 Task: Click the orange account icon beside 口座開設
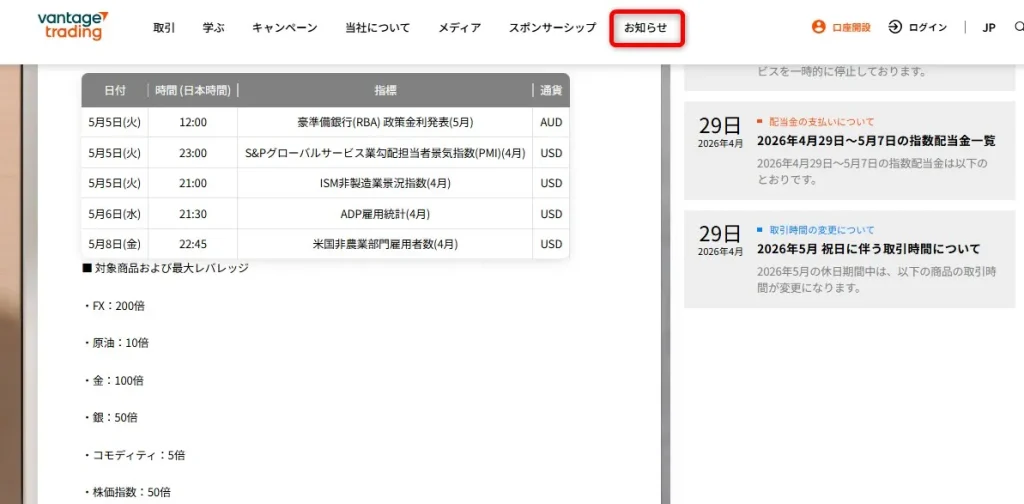tap(818, 27)
